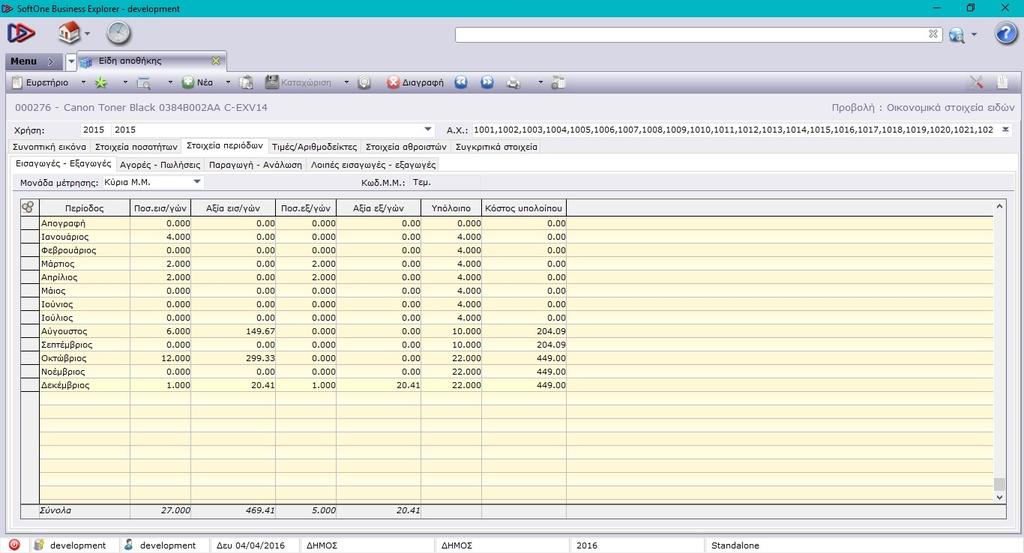The image size is (1024, 553).
Task: Open the Στοιχεία αθροιστών tab
Action: coord(406,147)
